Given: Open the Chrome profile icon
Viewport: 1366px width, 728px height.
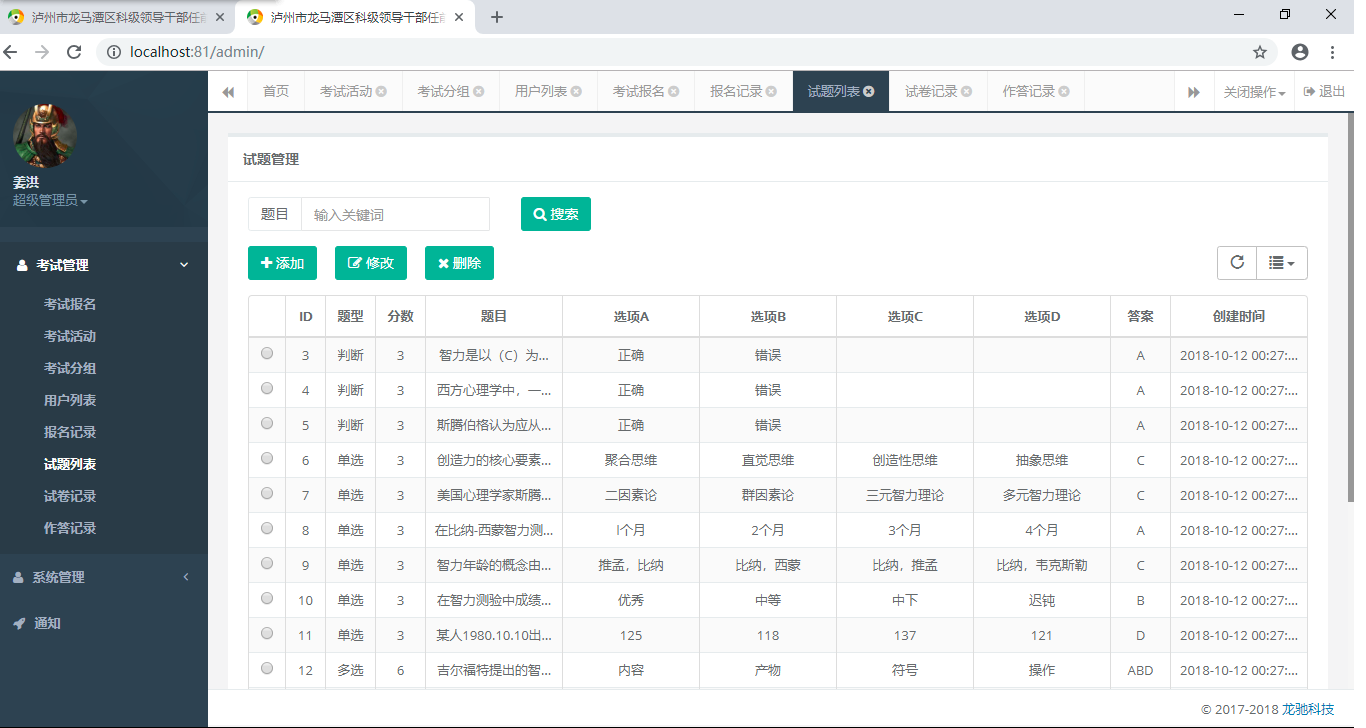Looking at the screenshot, I should 1299,52.
